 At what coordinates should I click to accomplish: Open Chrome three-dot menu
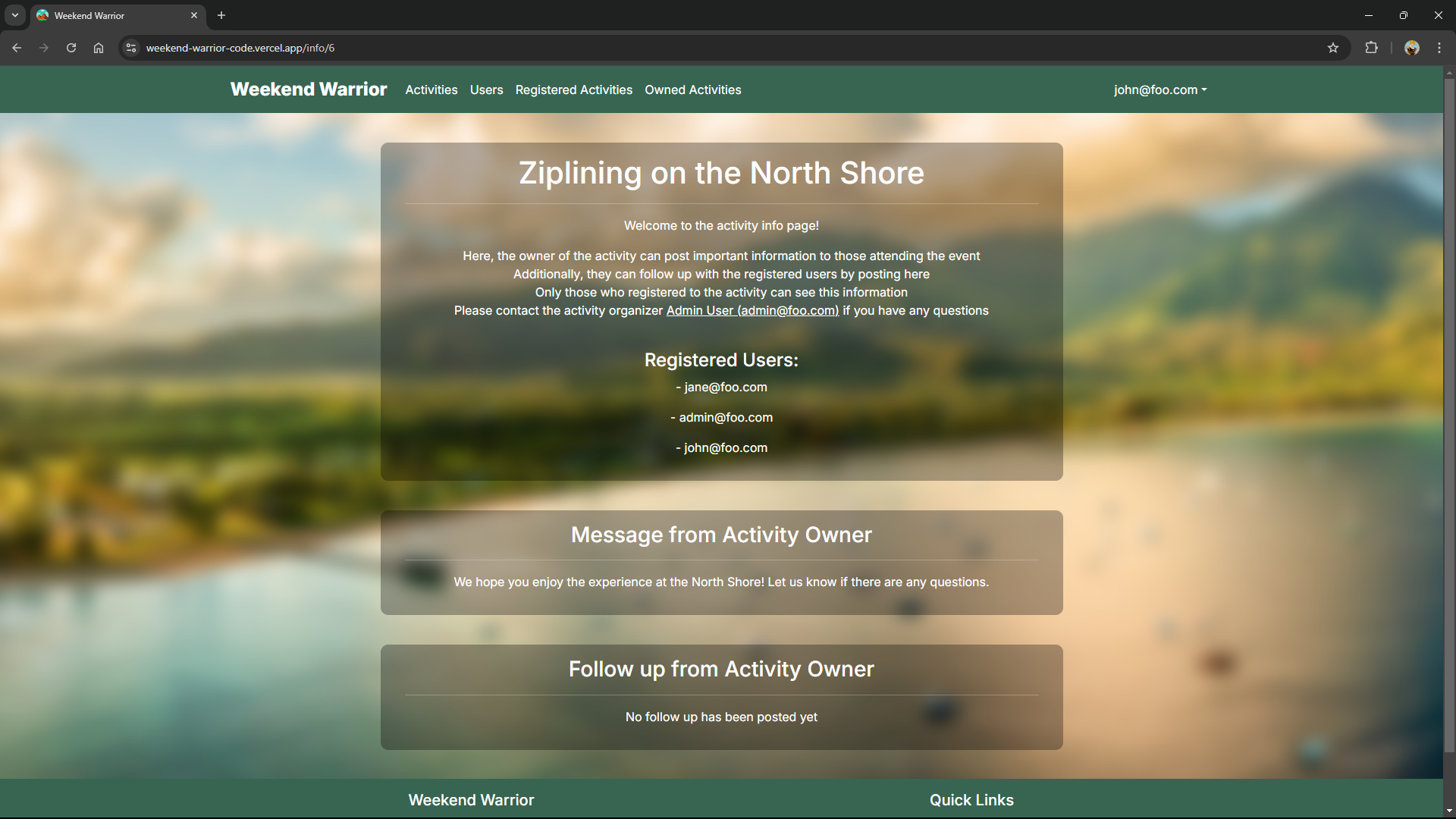(x=1439, y=48)
